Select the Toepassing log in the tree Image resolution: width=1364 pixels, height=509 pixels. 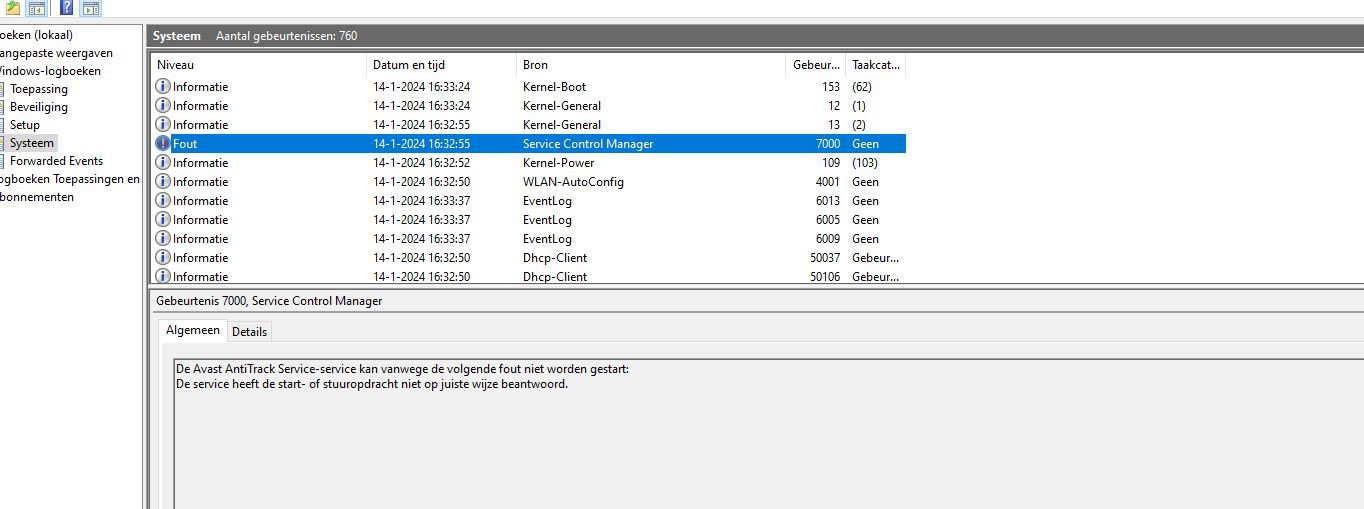click(x=39, y=89)
